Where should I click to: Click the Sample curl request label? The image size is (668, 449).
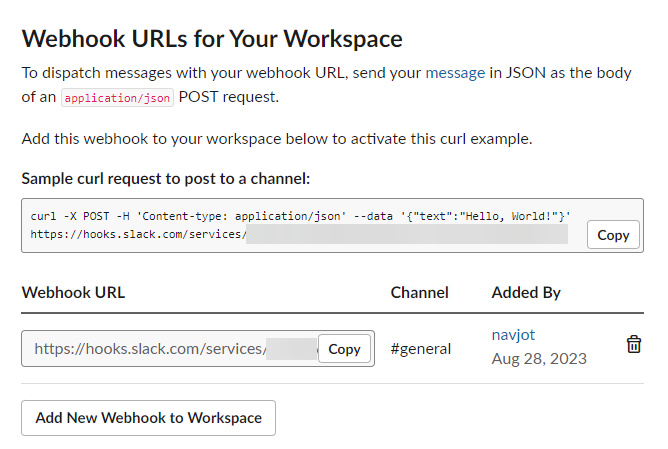[166, 179]
